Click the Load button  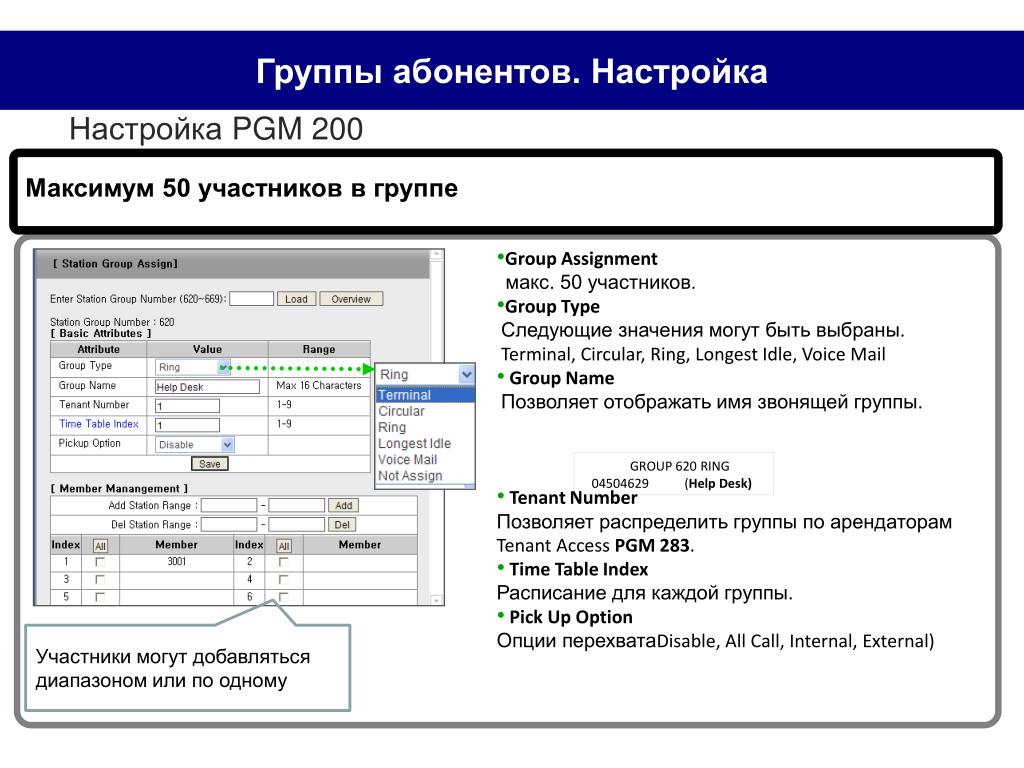click(x=296, y=299)
